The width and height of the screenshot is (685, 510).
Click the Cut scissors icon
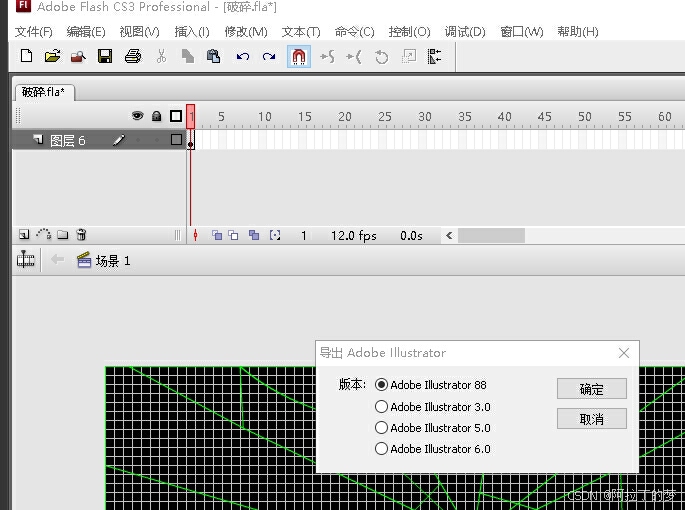(162, 56)
